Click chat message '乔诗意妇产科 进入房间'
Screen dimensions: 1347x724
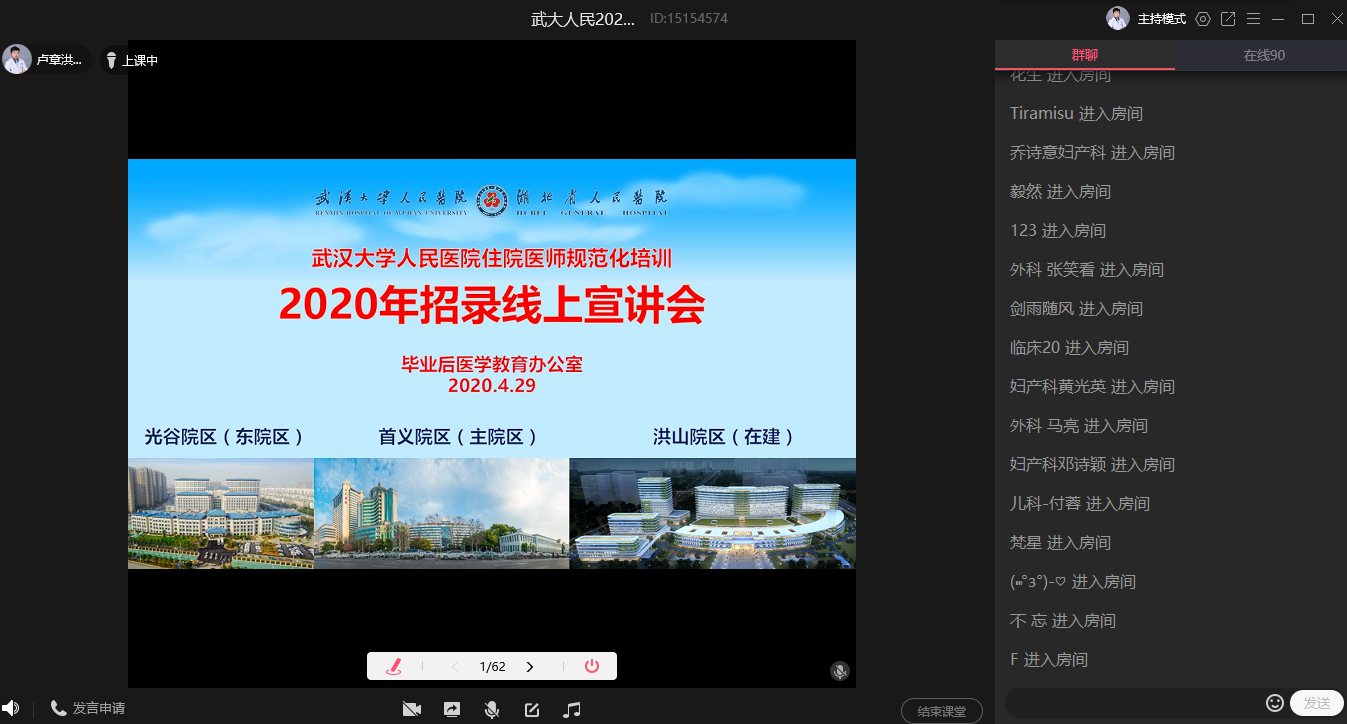tap(1092, 152)
